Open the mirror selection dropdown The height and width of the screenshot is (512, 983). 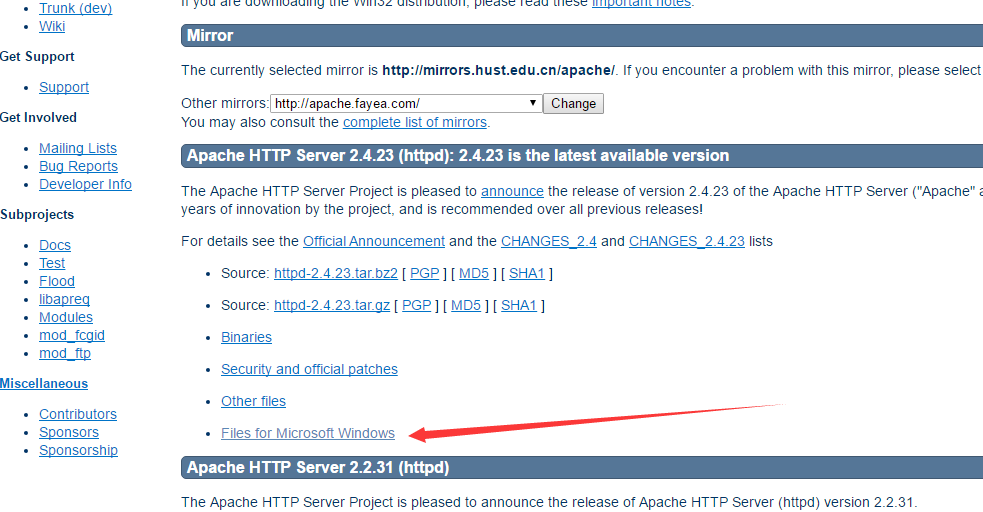point(406,103)
